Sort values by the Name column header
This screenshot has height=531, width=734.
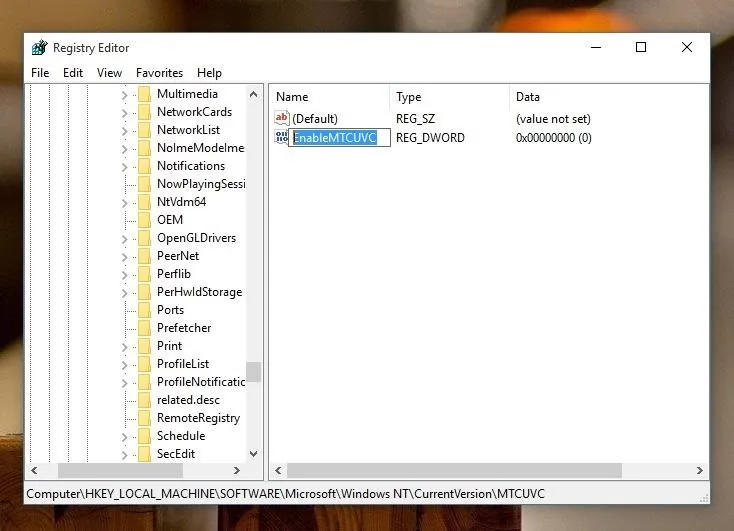(330, 97)
